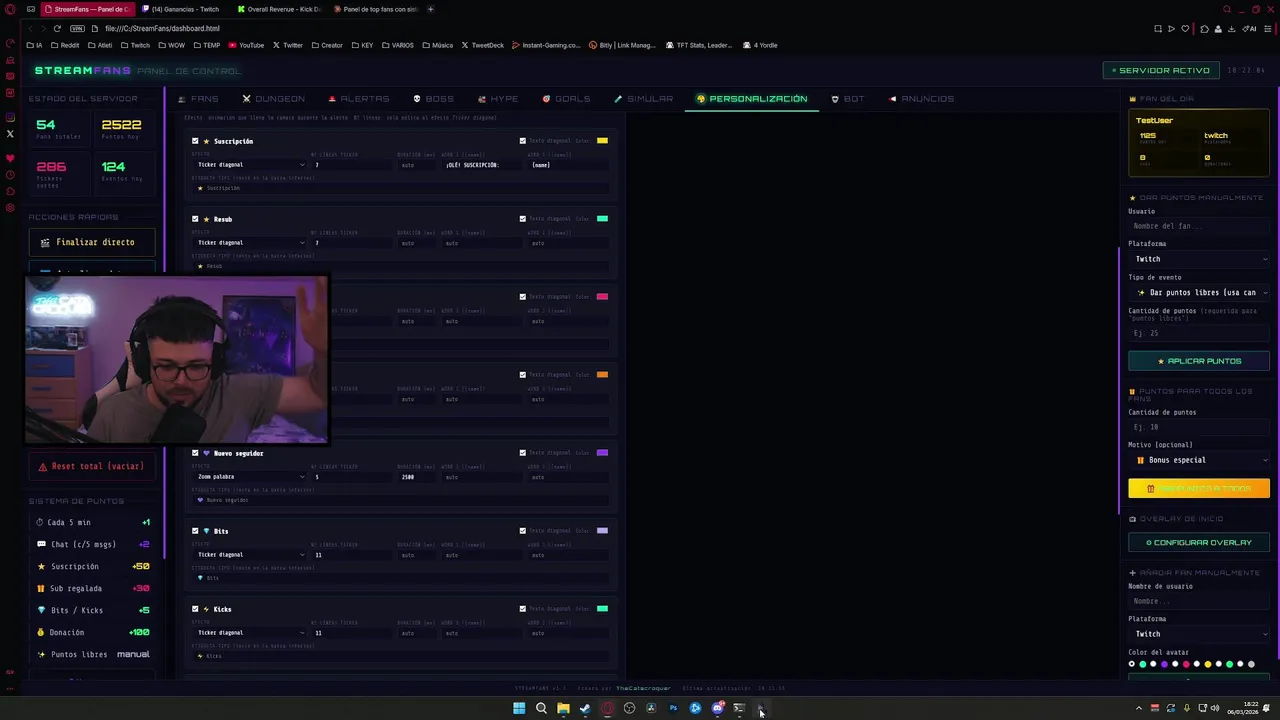Open the Twitter bookmark
1280x720 pixels.
coord(287,45)
